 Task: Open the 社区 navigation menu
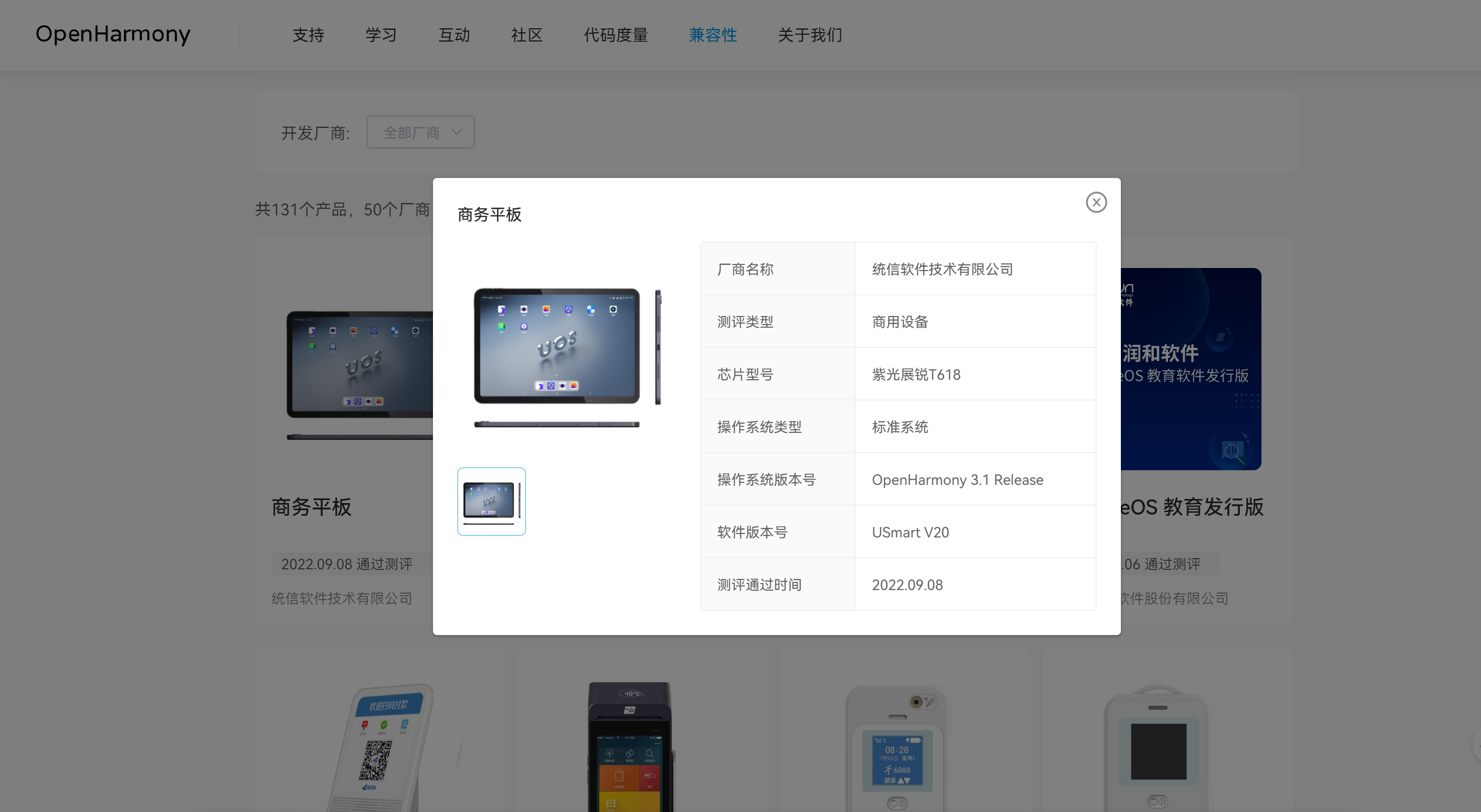pyautogui.click(x=526, y=35)
